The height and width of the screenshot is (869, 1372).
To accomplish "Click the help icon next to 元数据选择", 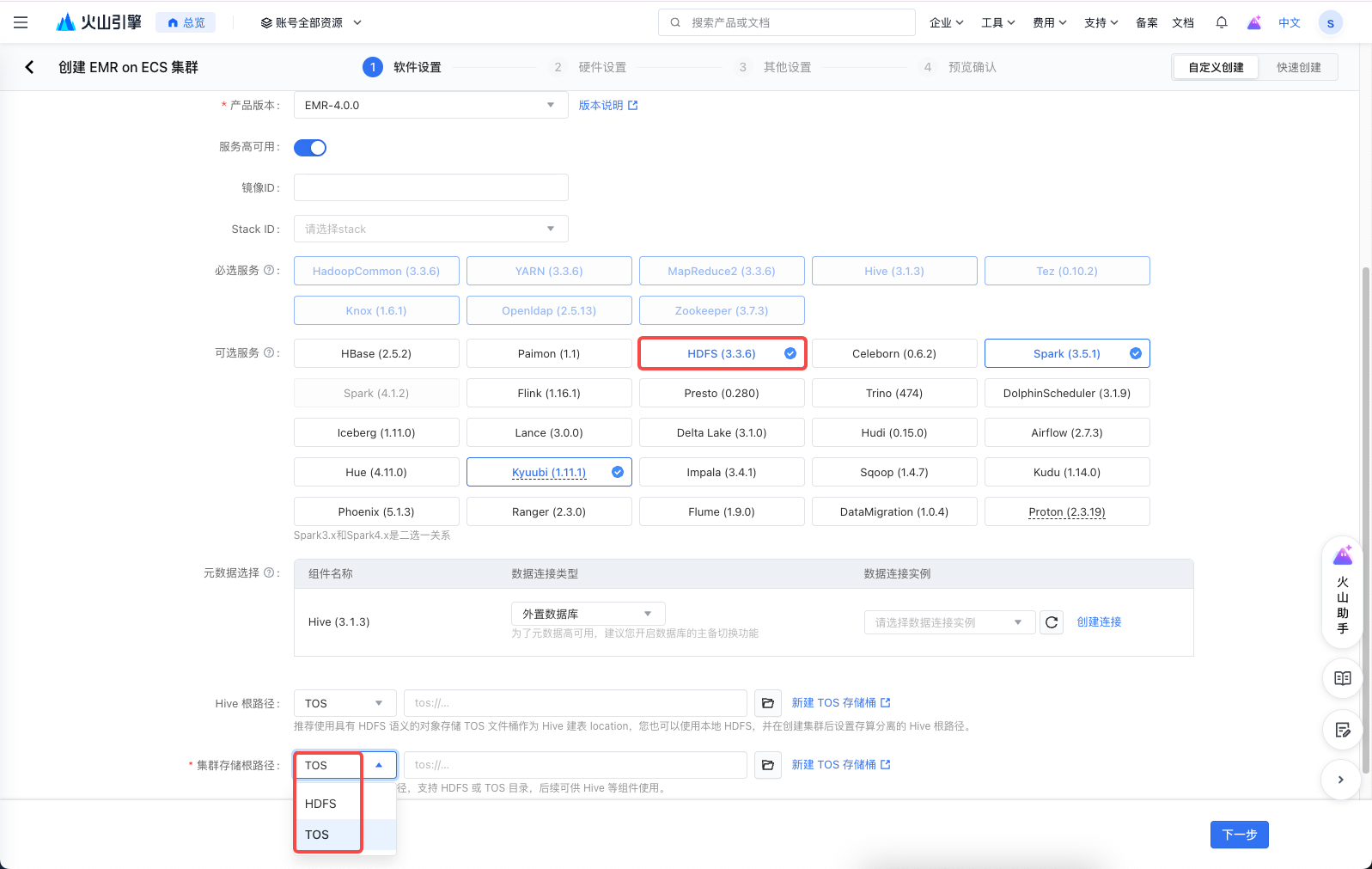I will (269, 572).
